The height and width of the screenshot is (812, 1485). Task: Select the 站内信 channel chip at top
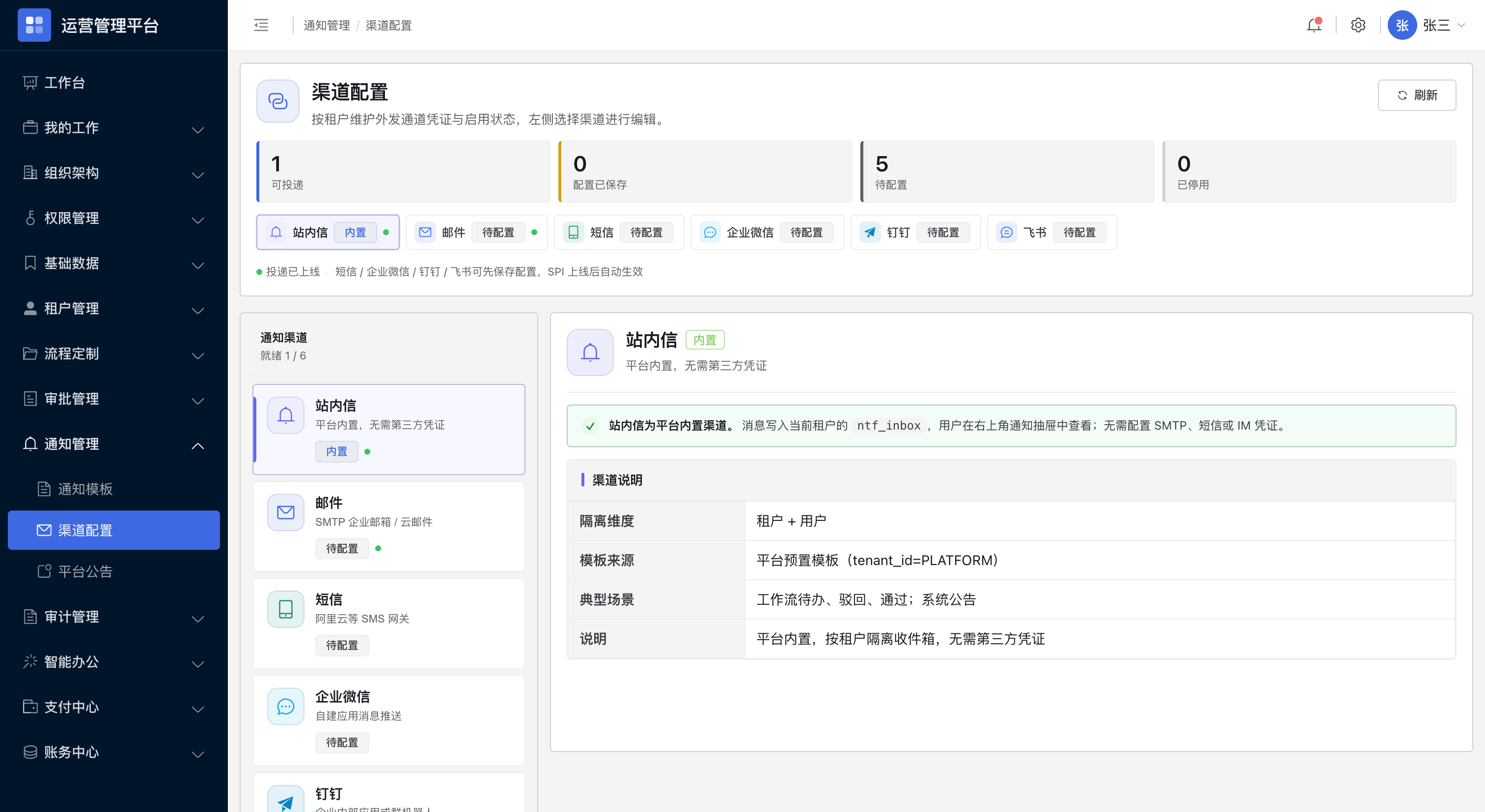click(328, 232)
